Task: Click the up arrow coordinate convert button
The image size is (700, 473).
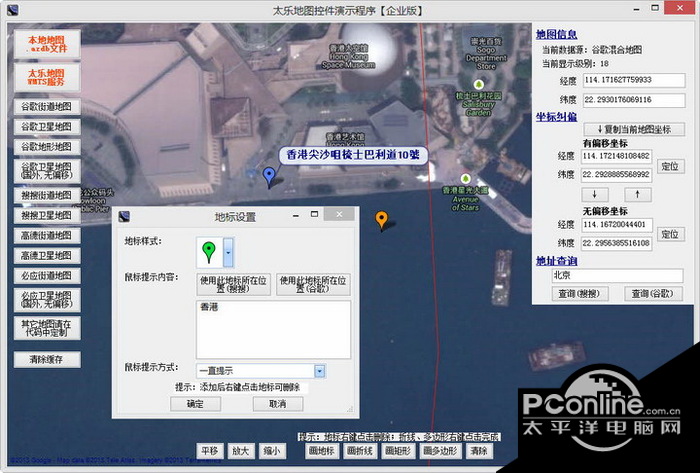Action: coord(637,195)
